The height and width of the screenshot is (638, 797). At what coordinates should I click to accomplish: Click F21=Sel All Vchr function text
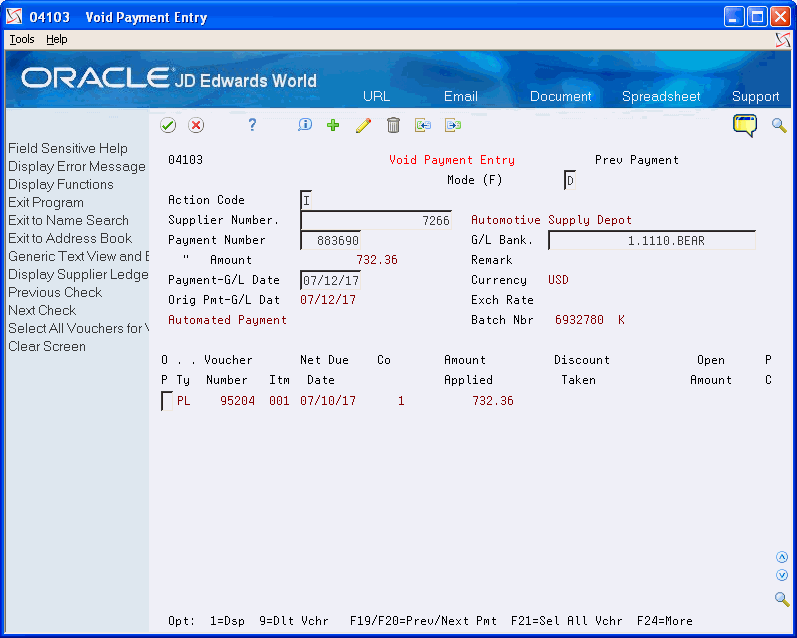(x=566, y=621)
